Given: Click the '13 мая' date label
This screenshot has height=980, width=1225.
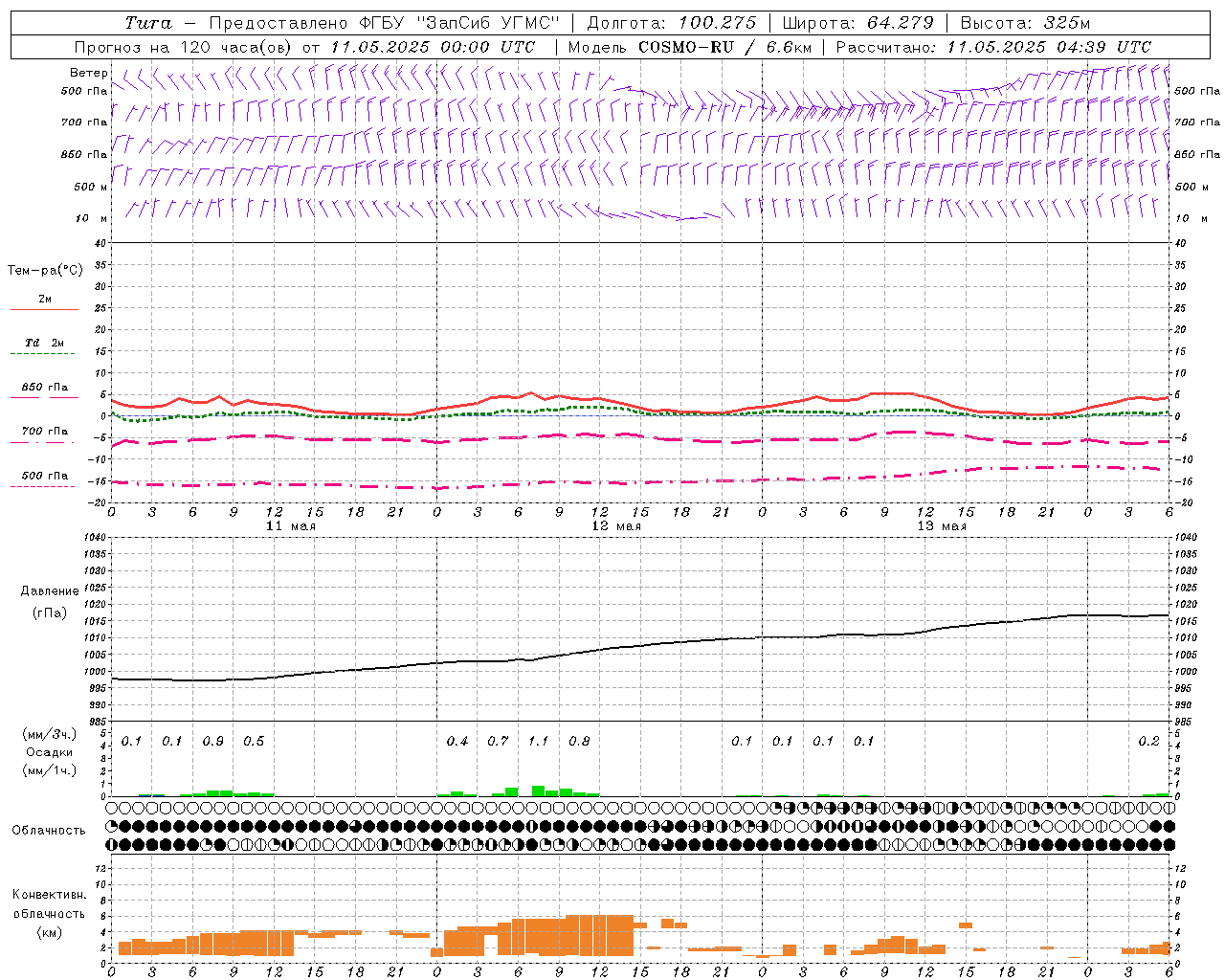Looking at the screenshot, I should click(x=942, y=526).
